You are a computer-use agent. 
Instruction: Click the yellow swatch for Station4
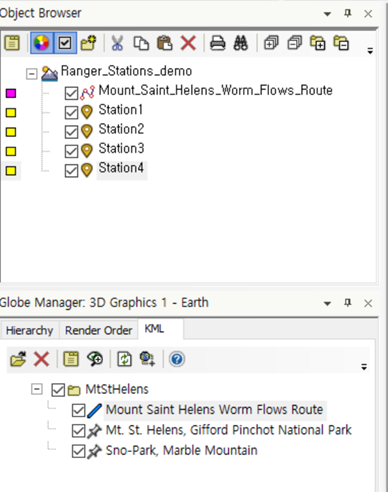(x=11, y=171)
